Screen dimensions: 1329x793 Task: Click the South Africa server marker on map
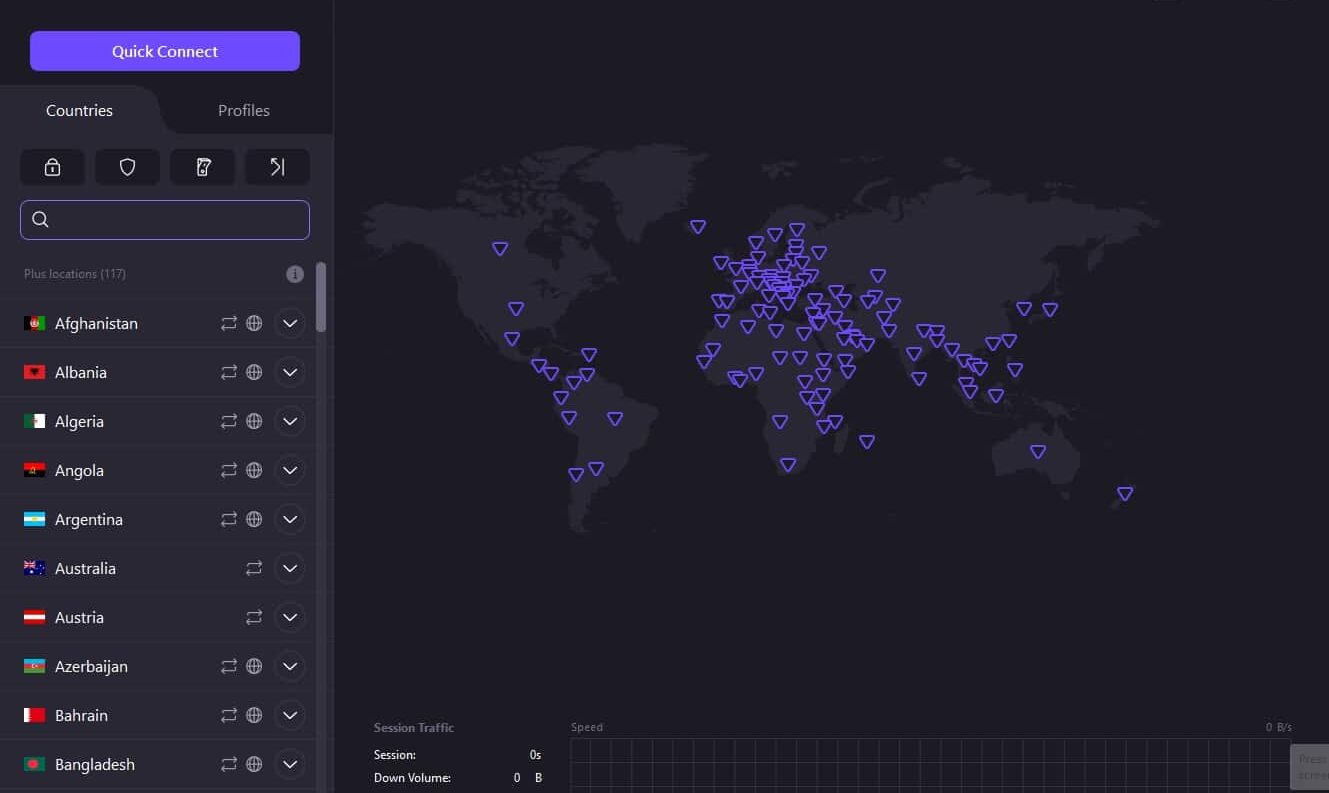pyautogui.click(x=788, y=465)
